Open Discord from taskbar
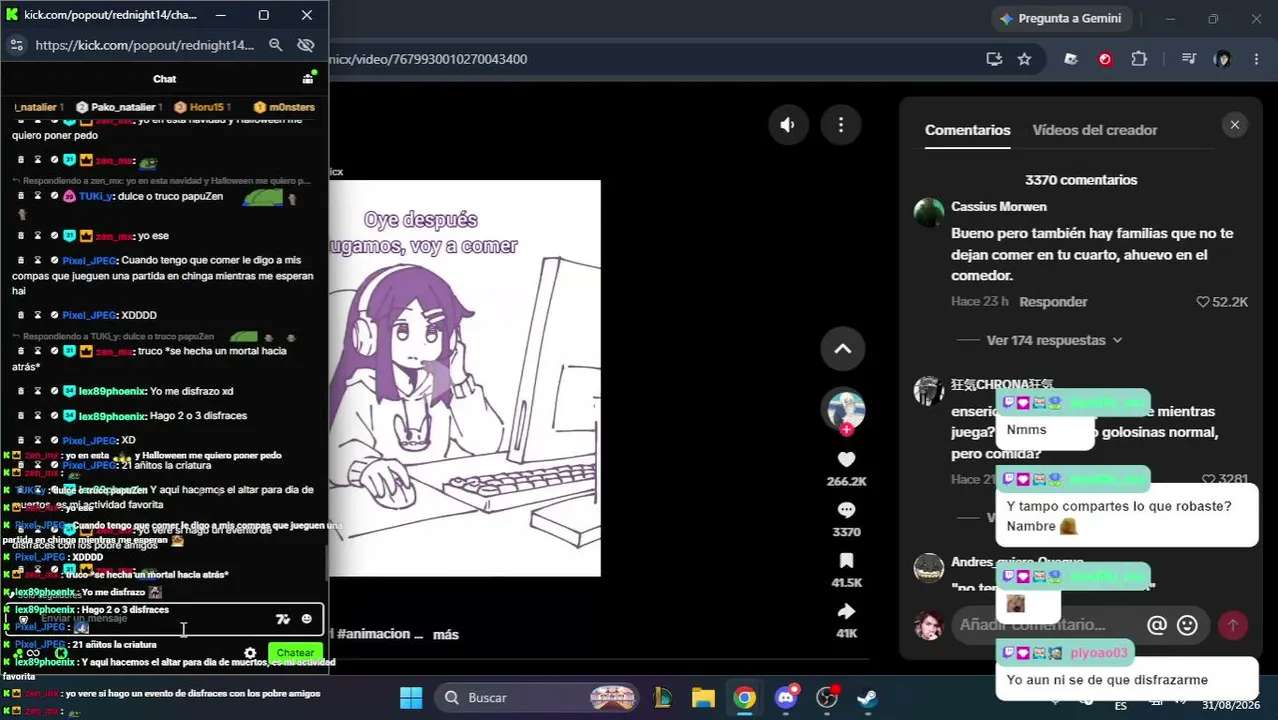The height and width of the screenshot is (720, 1278). tap(786, 698)
